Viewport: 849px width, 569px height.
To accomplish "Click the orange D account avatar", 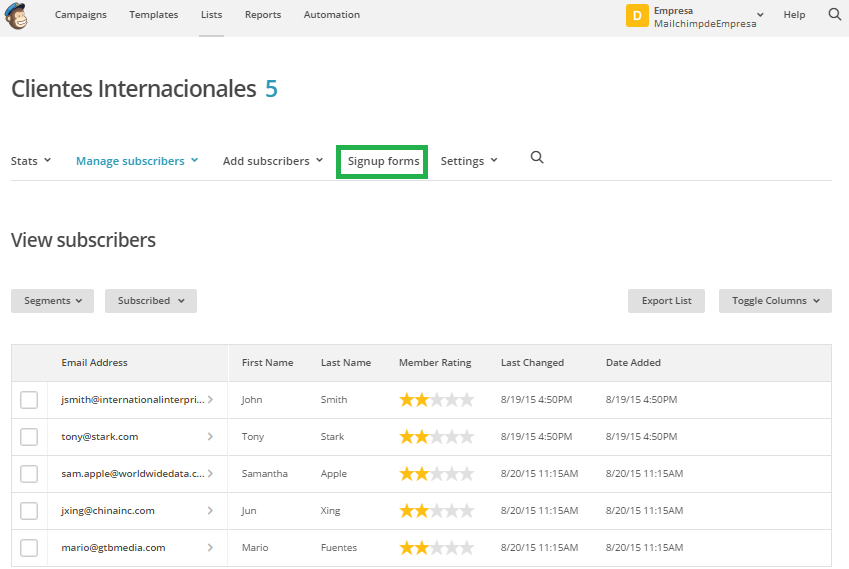I will [x=637, y=16].
